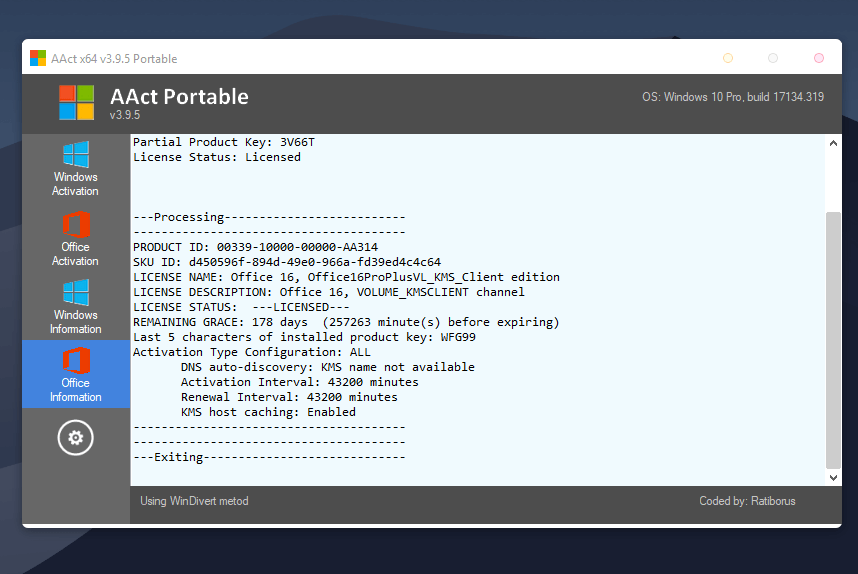Click the LICENSE NAME line
The height and width of the screenshot is (574, 858).
pyautogui.click(x=346, y=277)
